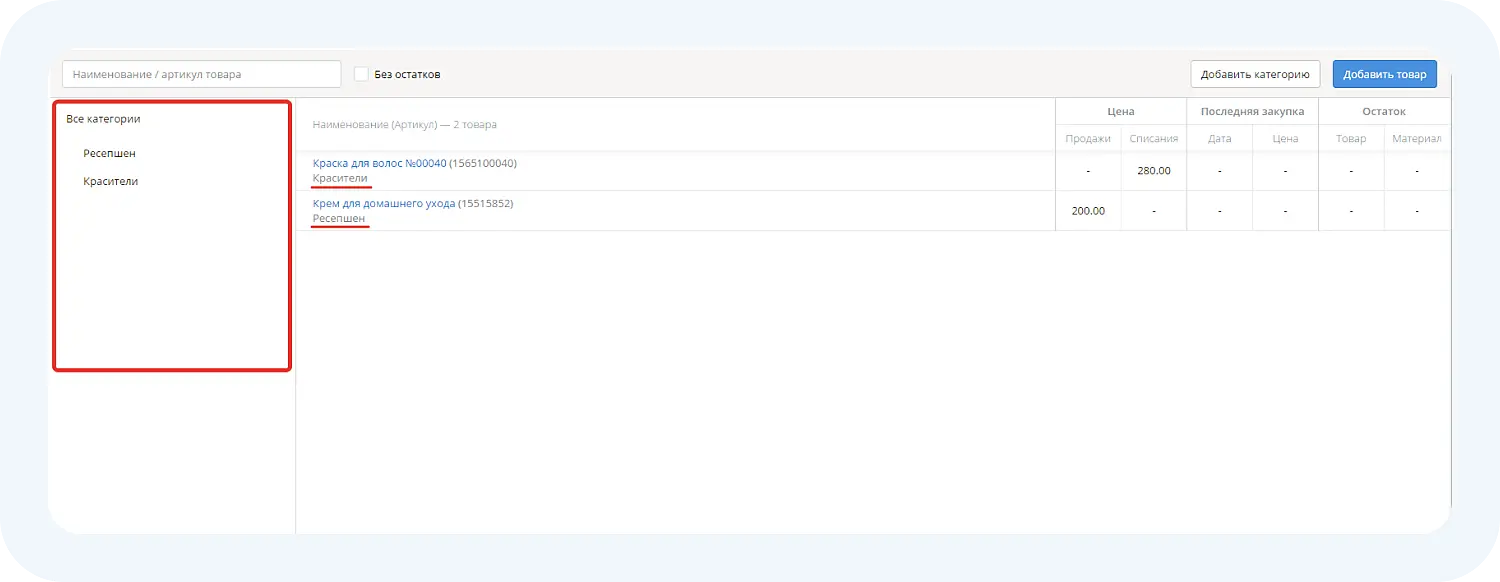Click the 'Материал' column header

[1417, 139]
